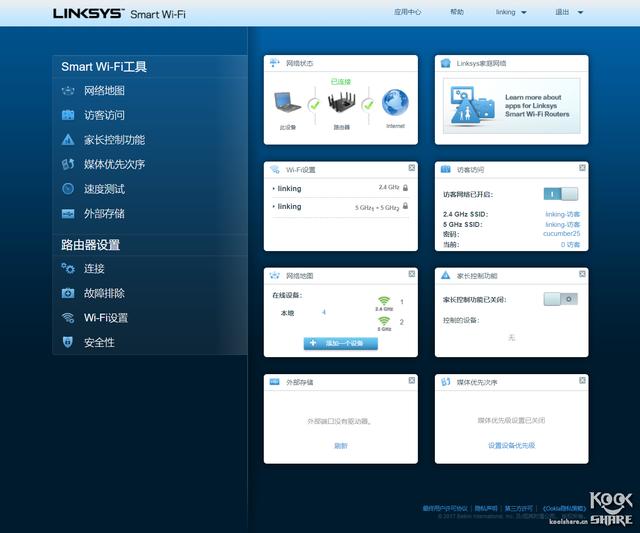
Task: Click the laptop icon in 网络状态 widget
Action: click(287, 102)
